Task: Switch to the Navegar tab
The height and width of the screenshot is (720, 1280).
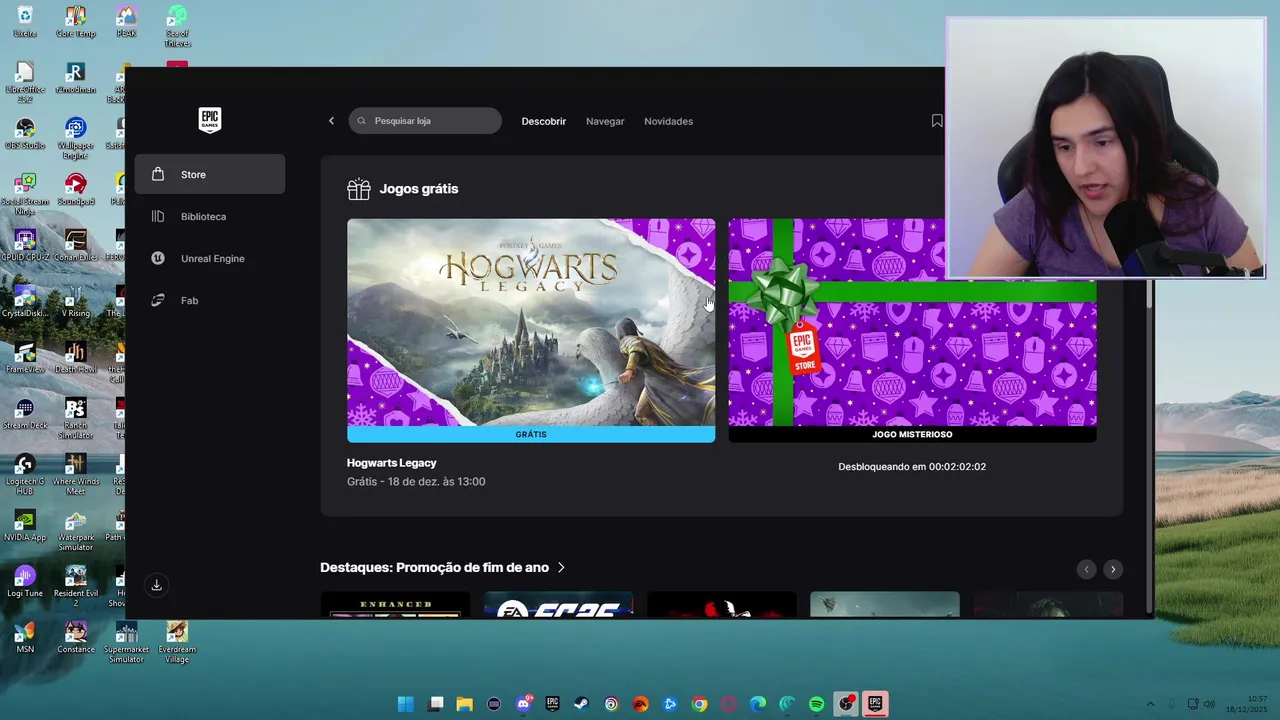Action: click(605, 121)
